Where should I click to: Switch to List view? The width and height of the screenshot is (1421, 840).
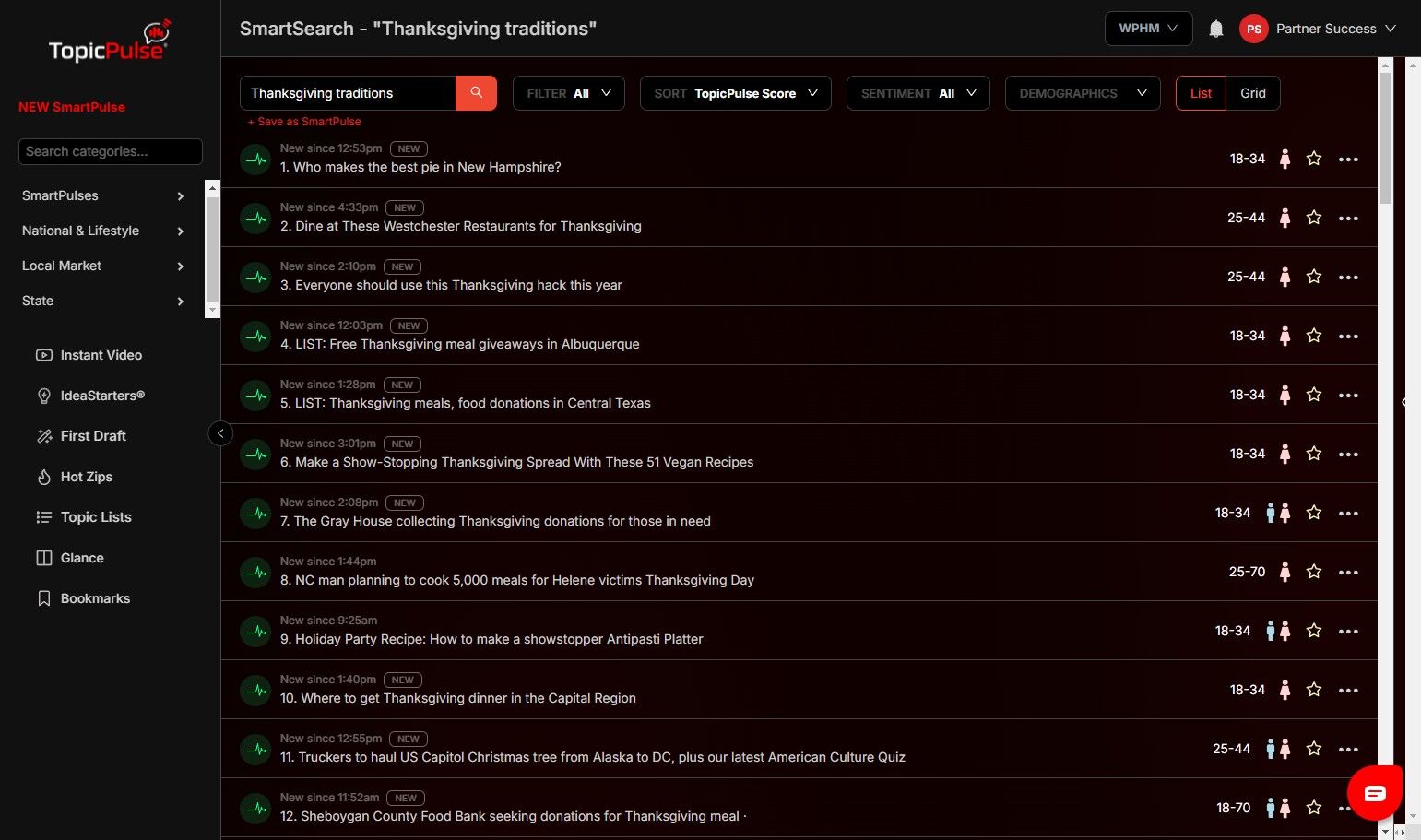tap(1201, 93)
